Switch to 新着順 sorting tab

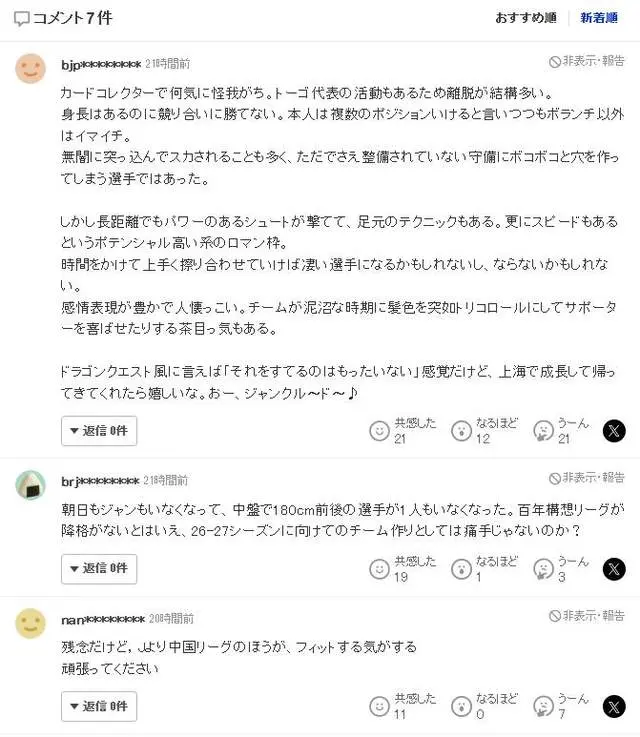[600, 18]
